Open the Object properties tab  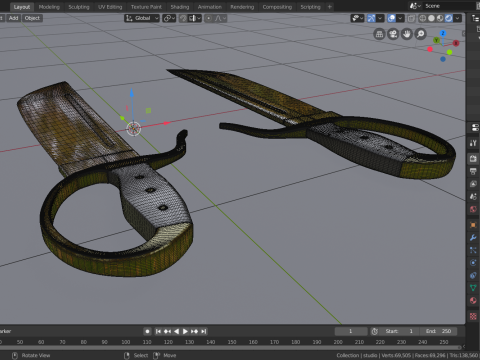[473, 225]
